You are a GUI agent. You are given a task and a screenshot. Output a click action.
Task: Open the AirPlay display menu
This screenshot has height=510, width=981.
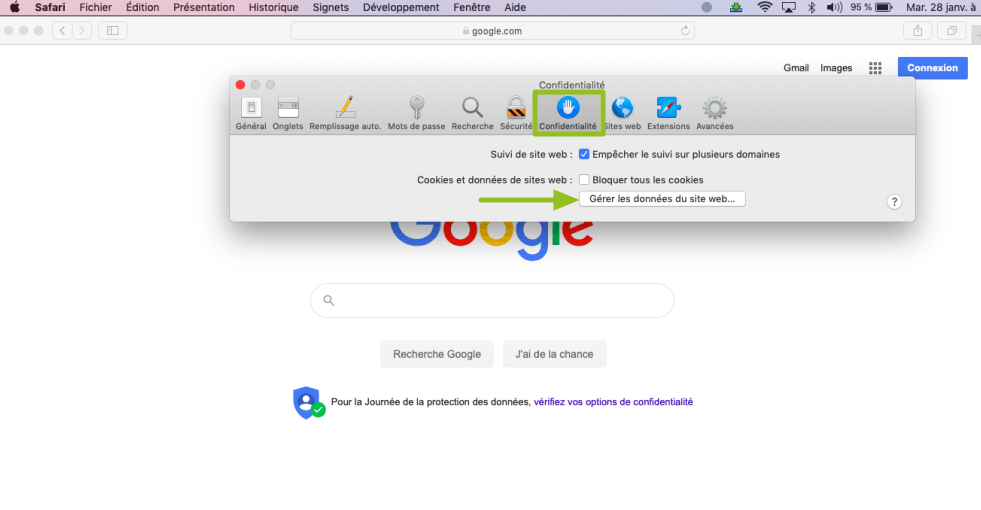click(x=789, y=8)
